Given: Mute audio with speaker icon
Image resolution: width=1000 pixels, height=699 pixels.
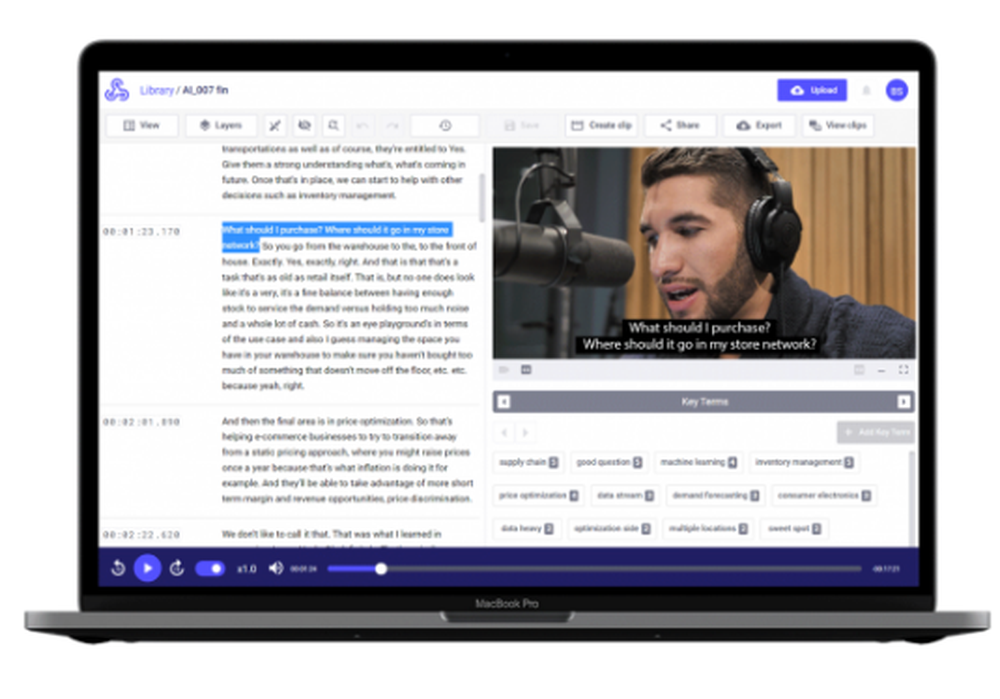Looking at the screenshot, I should 276,568.
